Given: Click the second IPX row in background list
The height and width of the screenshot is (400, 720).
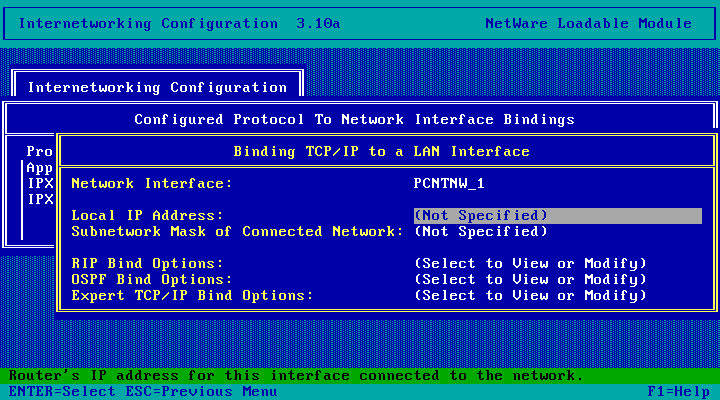Looking at the screenshot, I should pos(40,200).
